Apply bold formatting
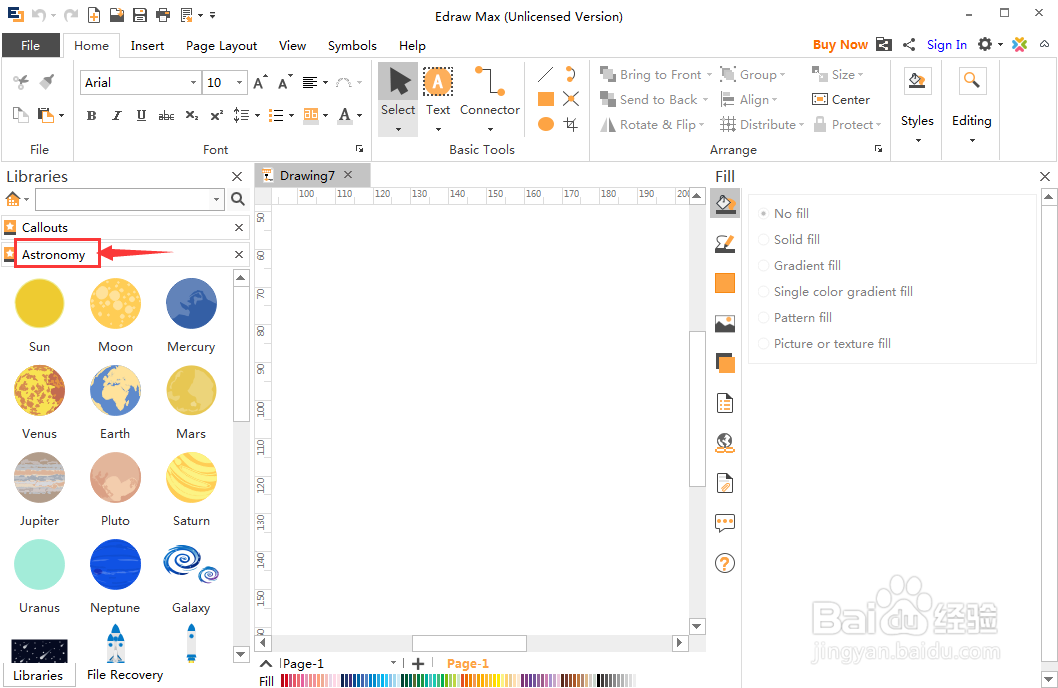 [91, 115]
